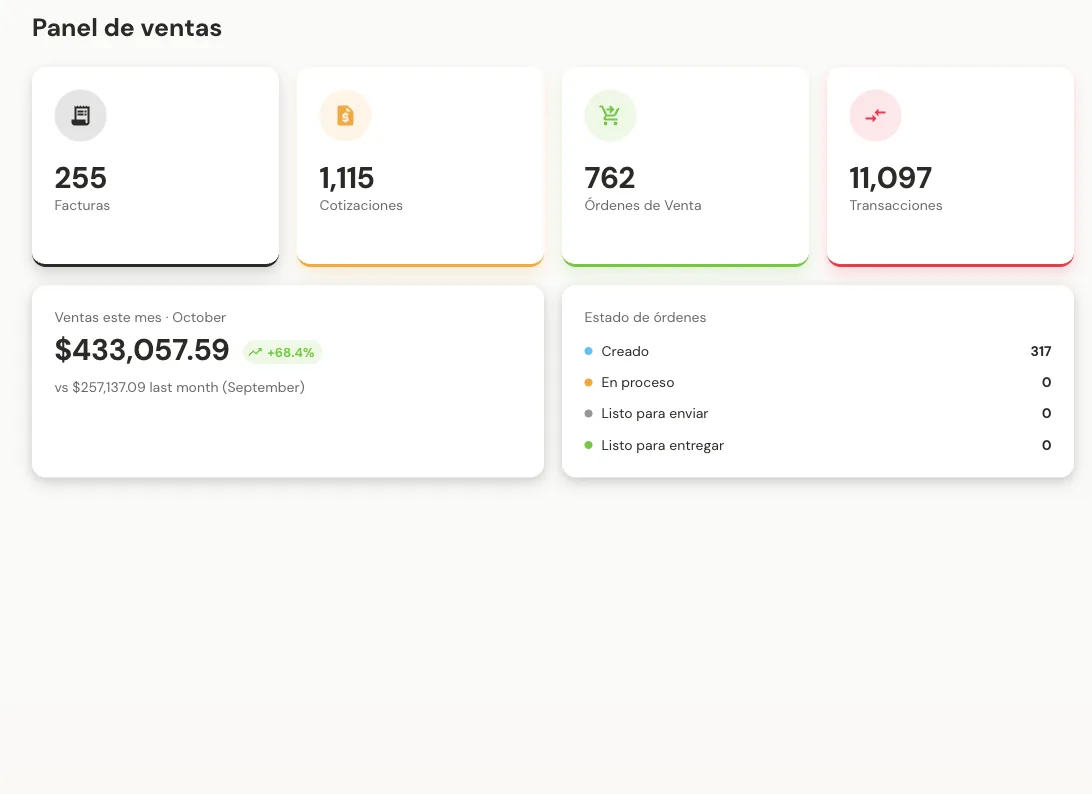Click the +68.4% growth badge
The height and width of the screenshot is (794, 1092).
pos(282,352)
